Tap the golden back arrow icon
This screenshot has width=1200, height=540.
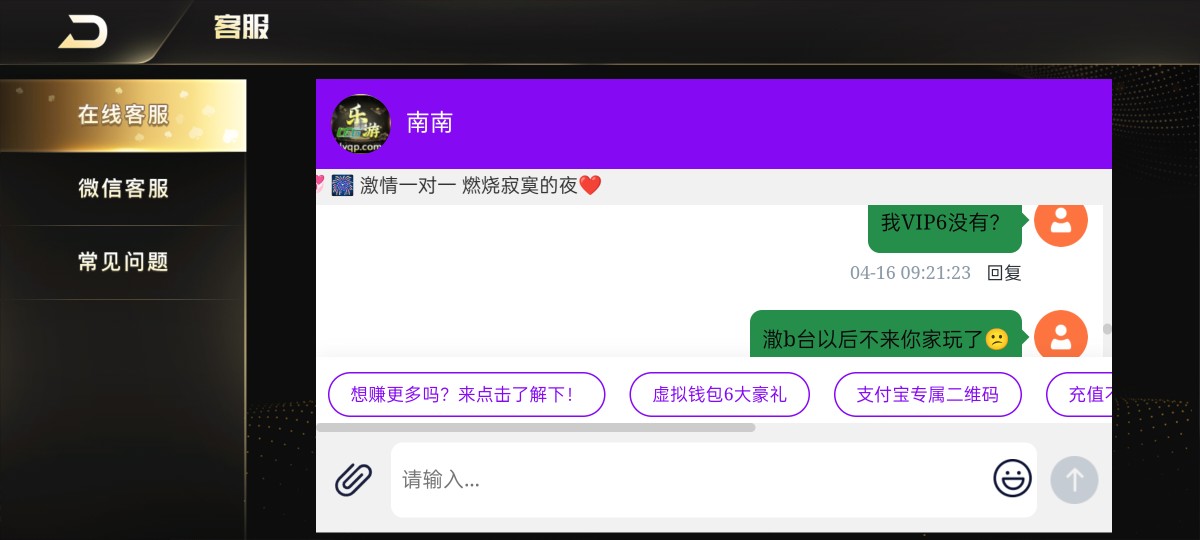coord(83,32)
